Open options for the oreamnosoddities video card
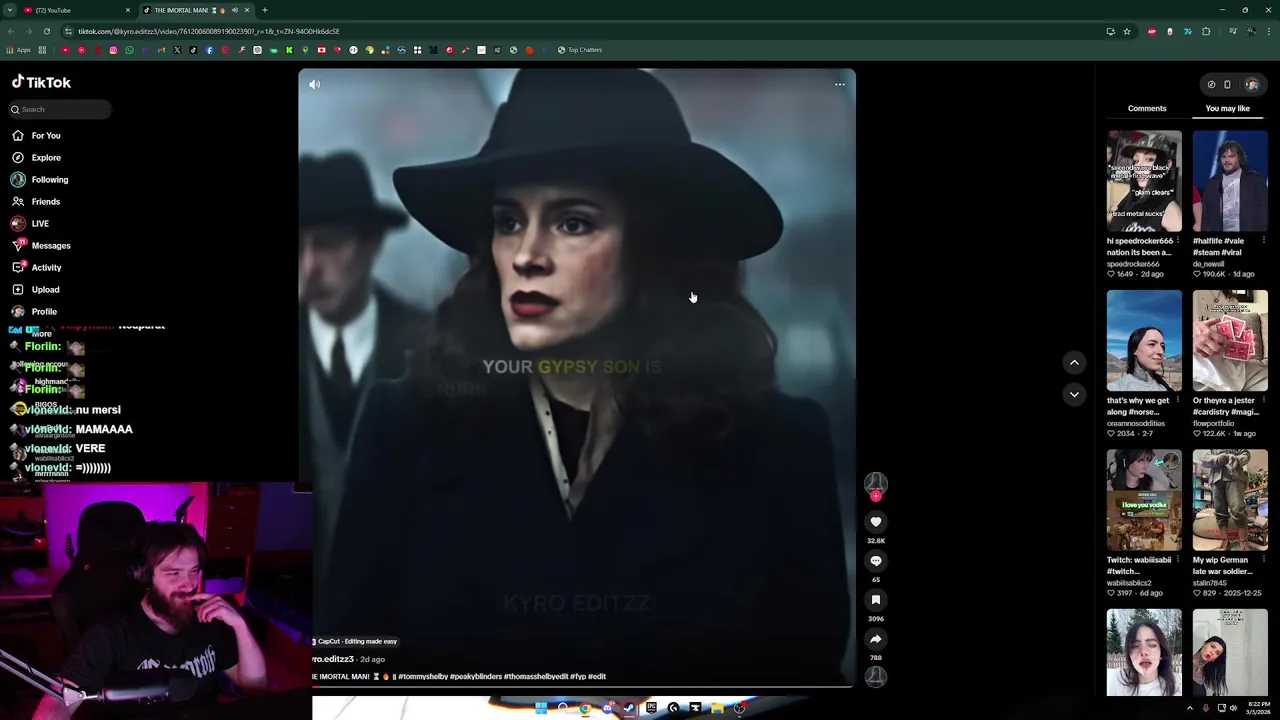This screenshot has height=720, width=1280. click(1178, 400)
